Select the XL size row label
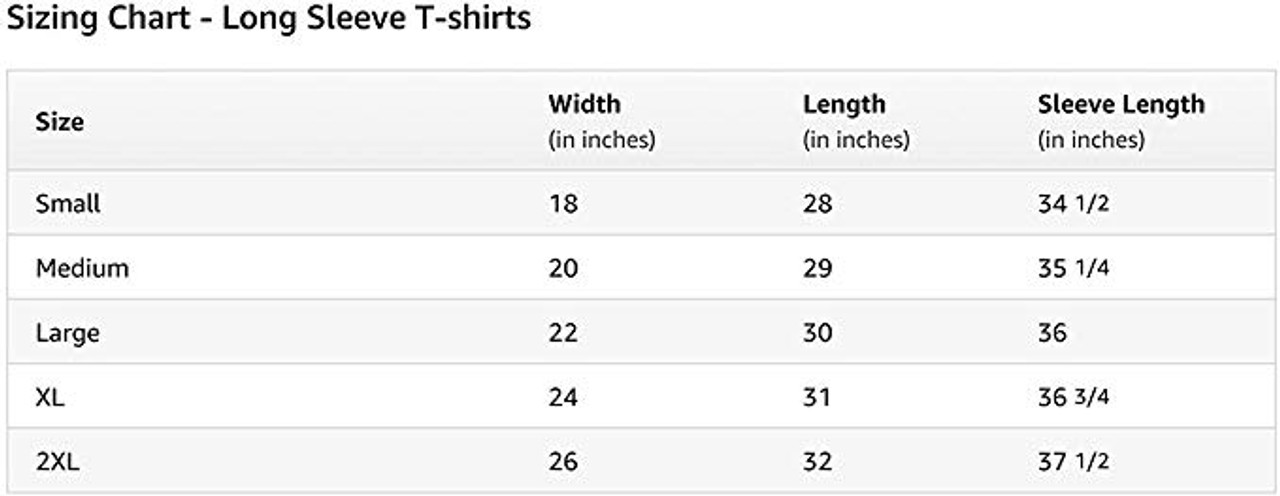Screen dimensions: 1280x496 coord(50,397)
